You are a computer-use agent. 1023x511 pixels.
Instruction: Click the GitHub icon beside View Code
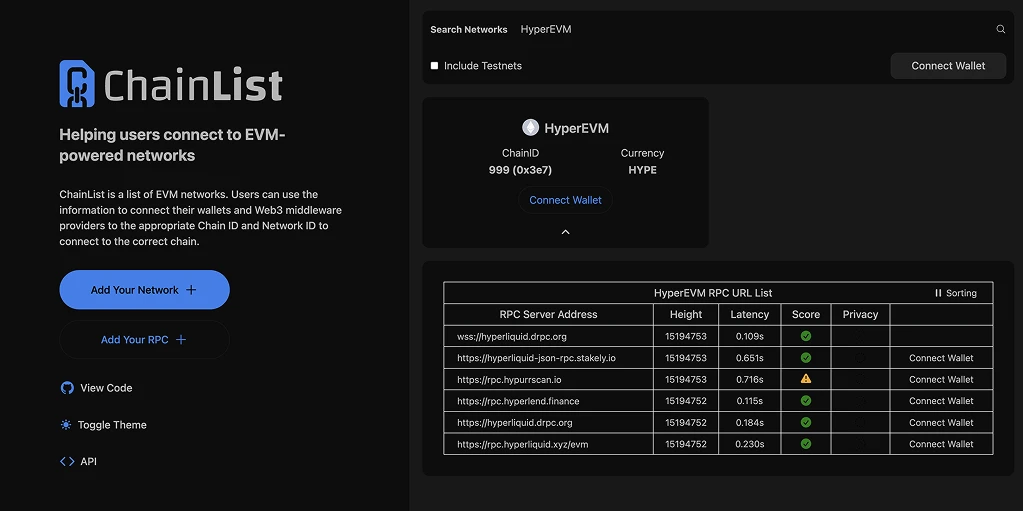coord(67,388)
